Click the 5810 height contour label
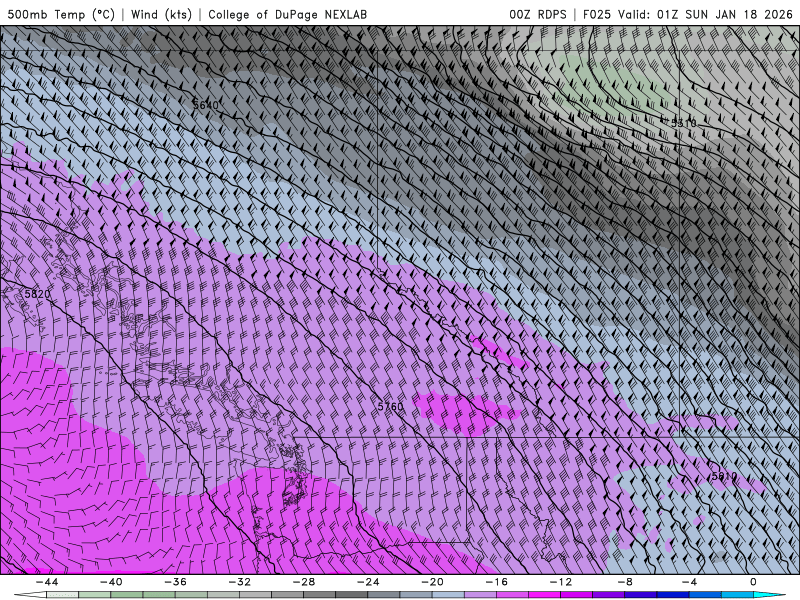 click(724, 476)
